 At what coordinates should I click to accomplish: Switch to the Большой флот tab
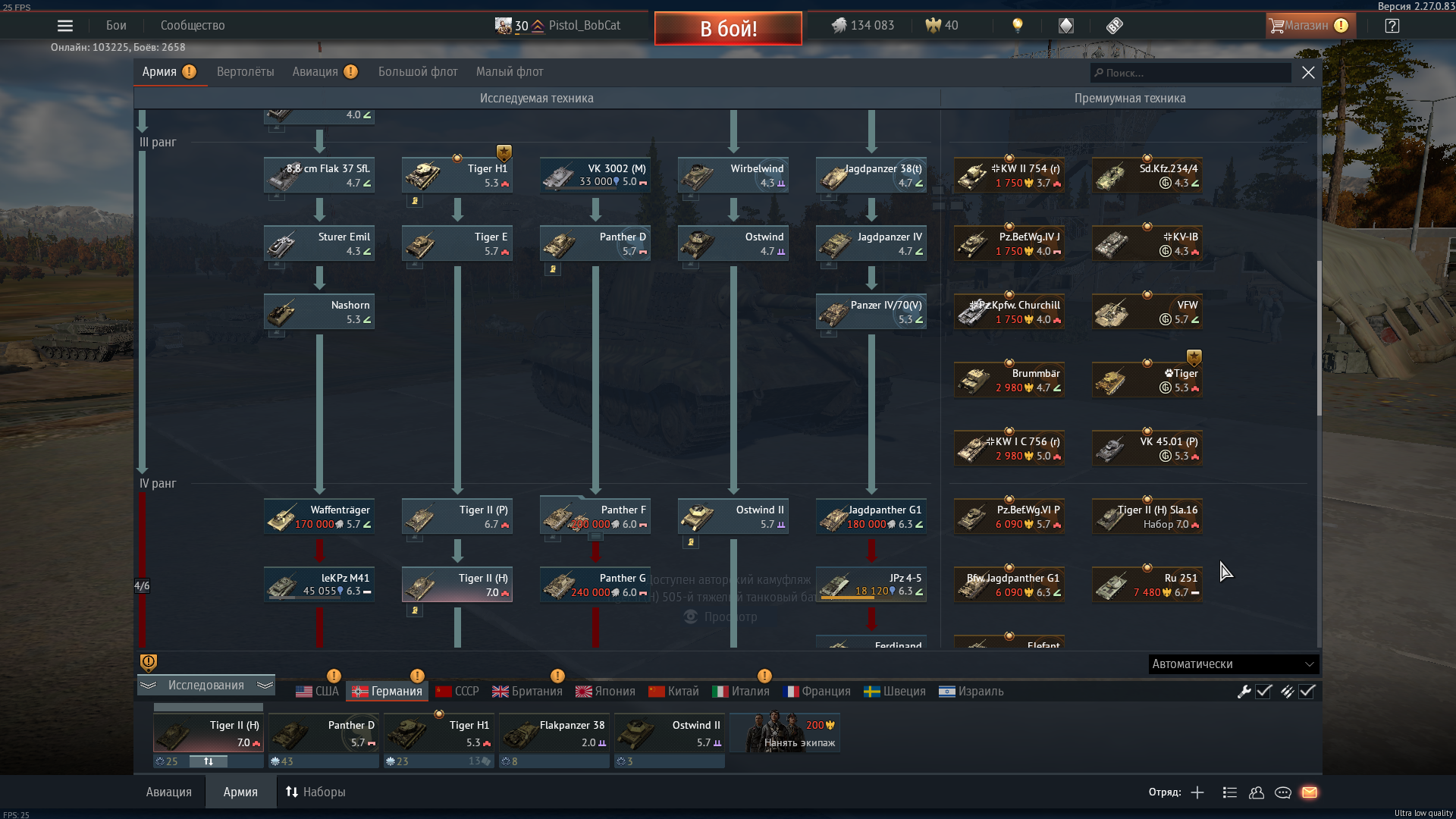point(418,72)
